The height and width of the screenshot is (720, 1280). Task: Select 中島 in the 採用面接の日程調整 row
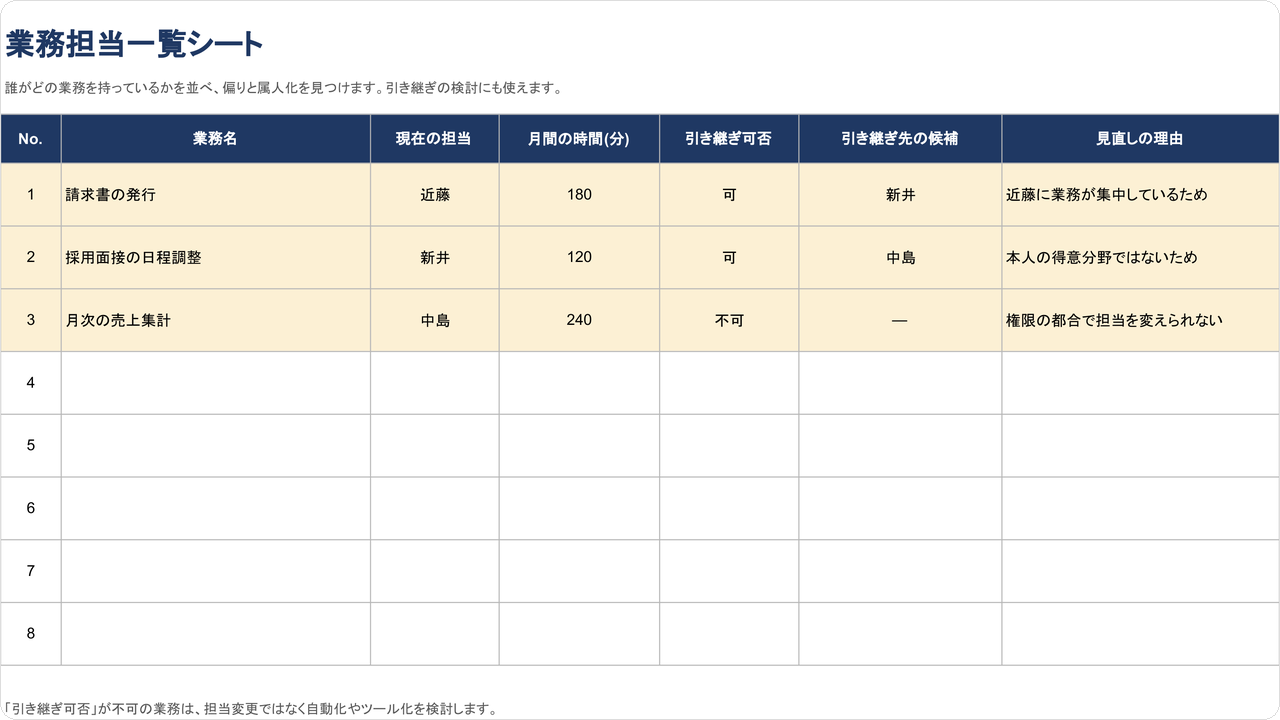(900, 258)
